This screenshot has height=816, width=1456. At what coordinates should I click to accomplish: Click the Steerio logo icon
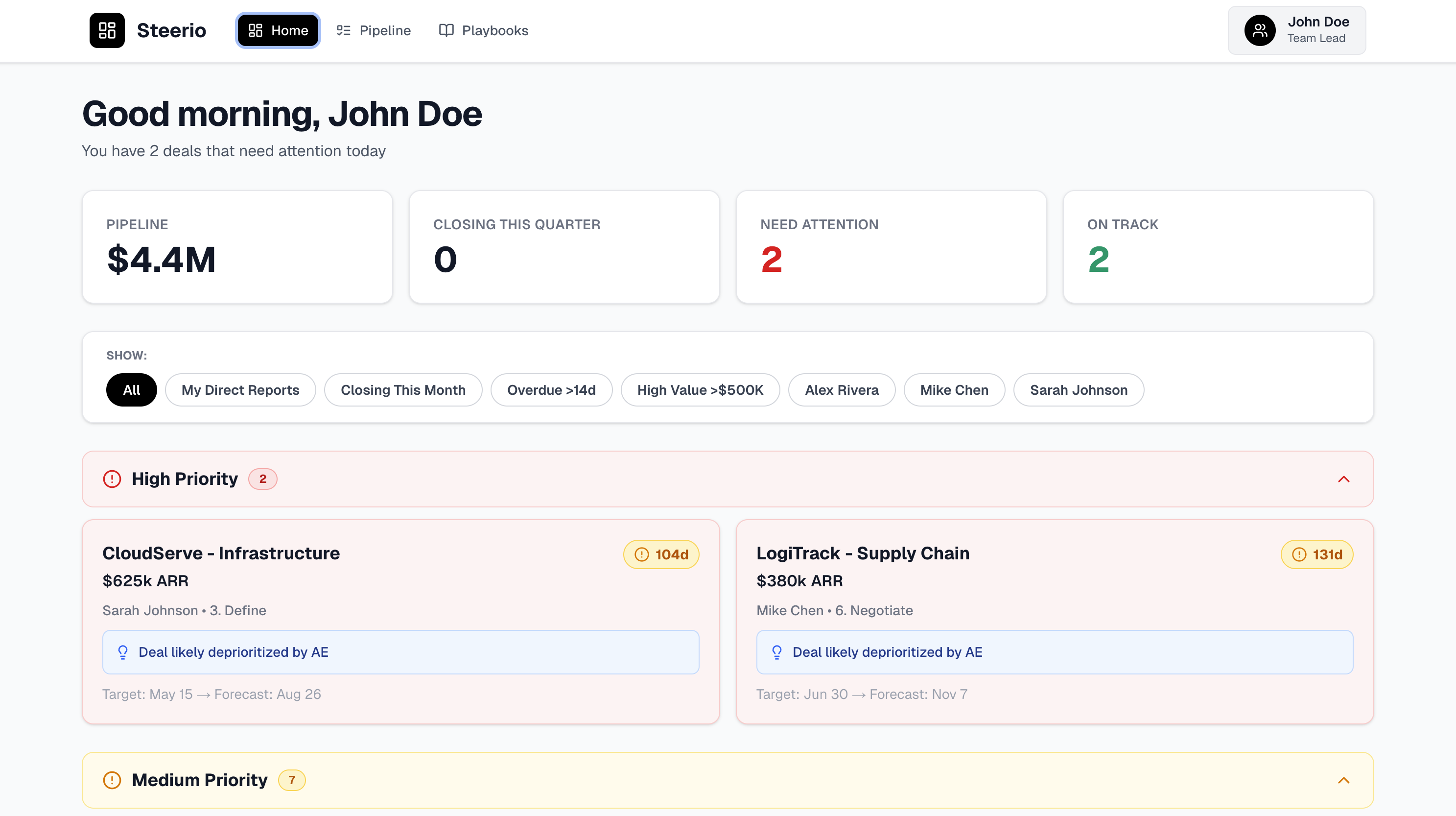[107, 30]
